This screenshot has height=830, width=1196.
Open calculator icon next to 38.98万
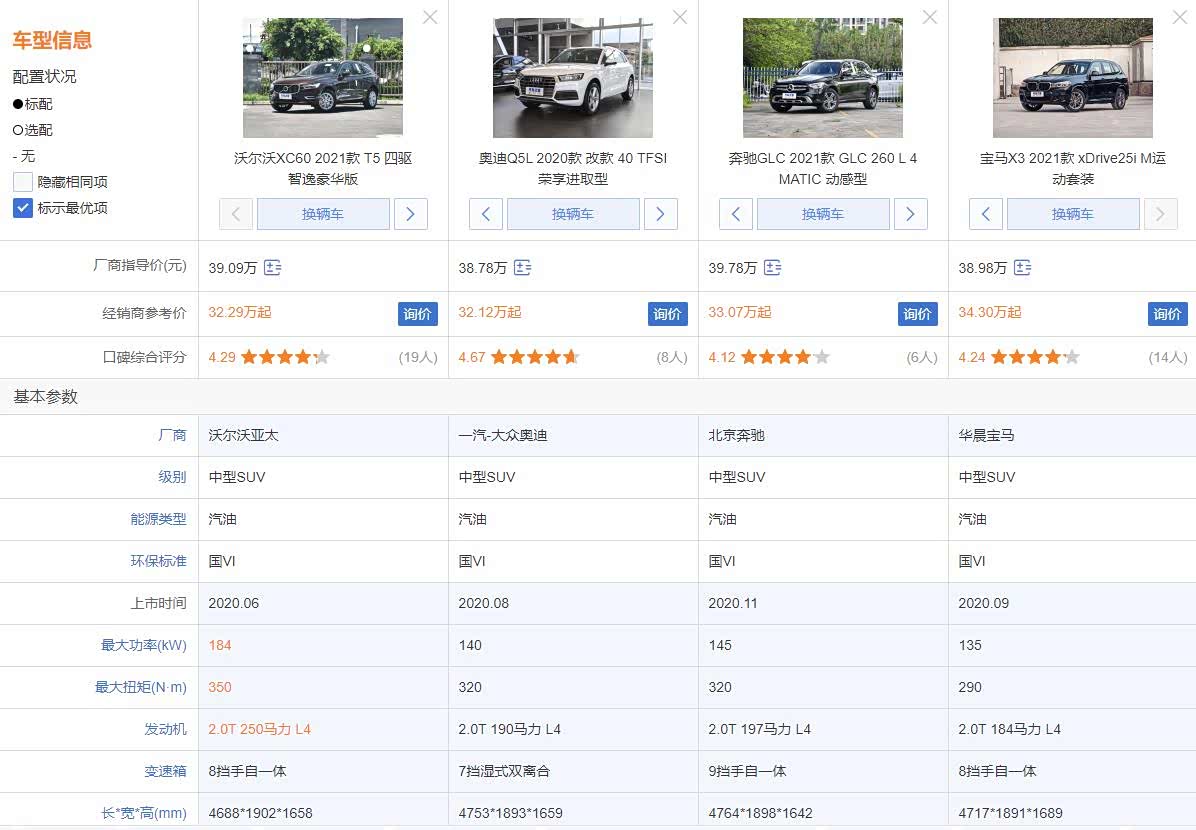click(x=1022, y=268)
